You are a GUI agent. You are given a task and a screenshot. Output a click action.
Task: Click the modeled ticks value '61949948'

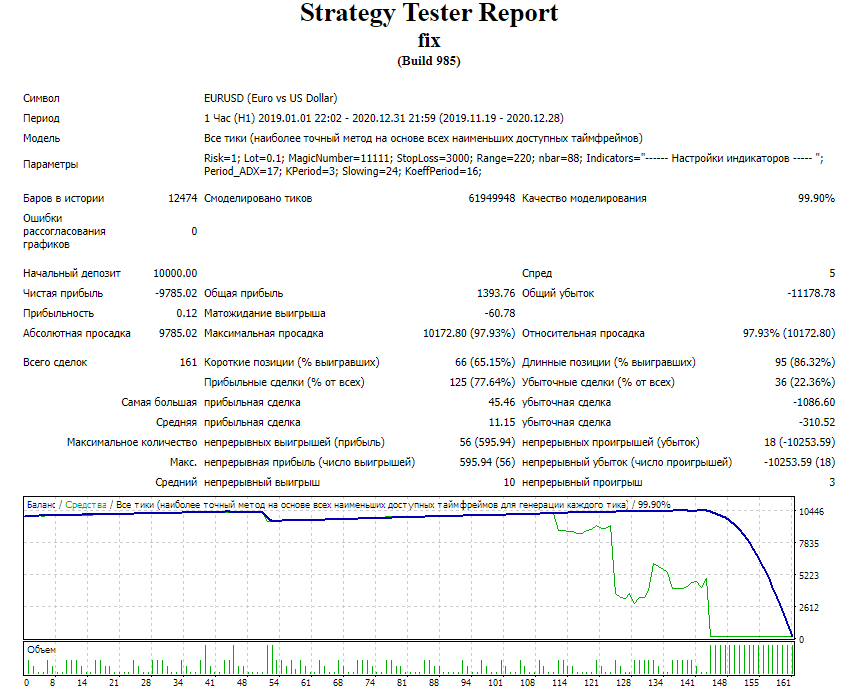pyautogui.click(x=492, y=198)
